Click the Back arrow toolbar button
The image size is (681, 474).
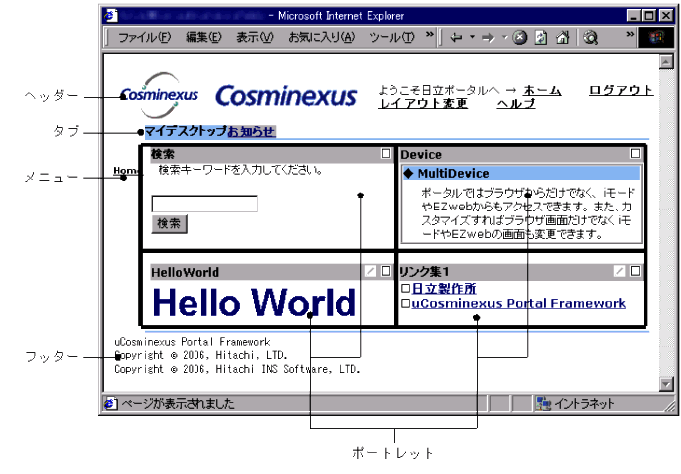(456, 38)
